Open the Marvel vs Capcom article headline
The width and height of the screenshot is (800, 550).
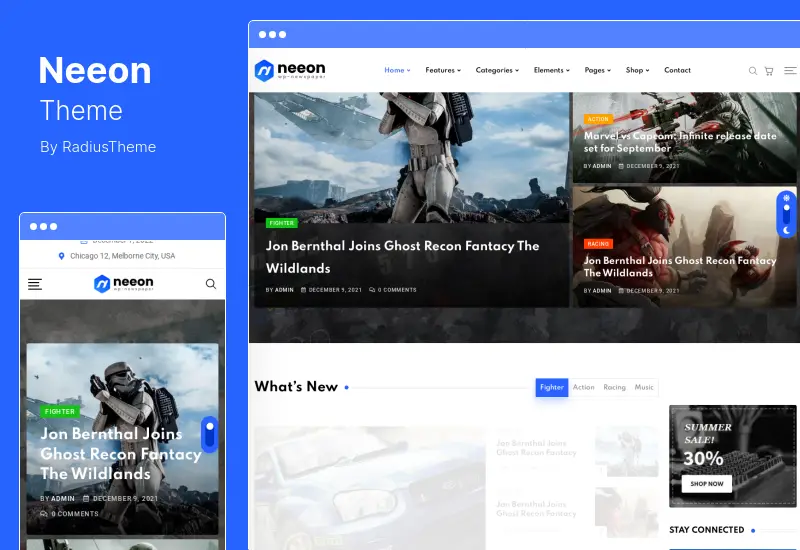680,142
